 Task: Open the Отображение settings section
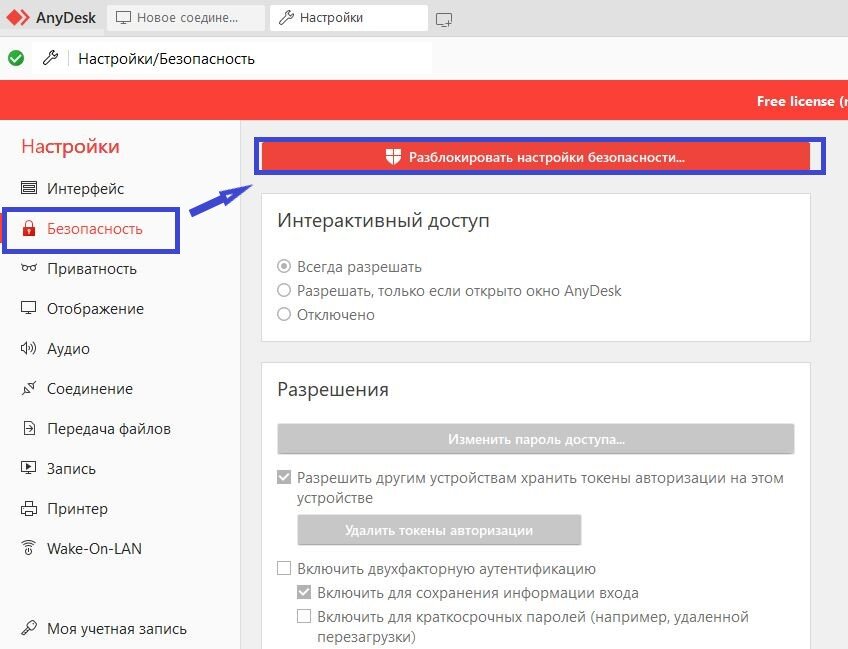click(x=95, y=308)
